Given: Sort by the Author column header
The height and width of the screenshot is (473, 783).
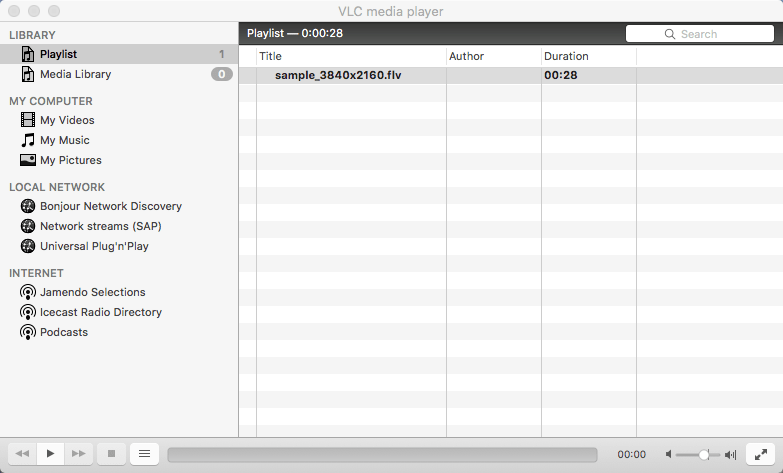Looking at the screenshot, I should click(x=494, y=56).
